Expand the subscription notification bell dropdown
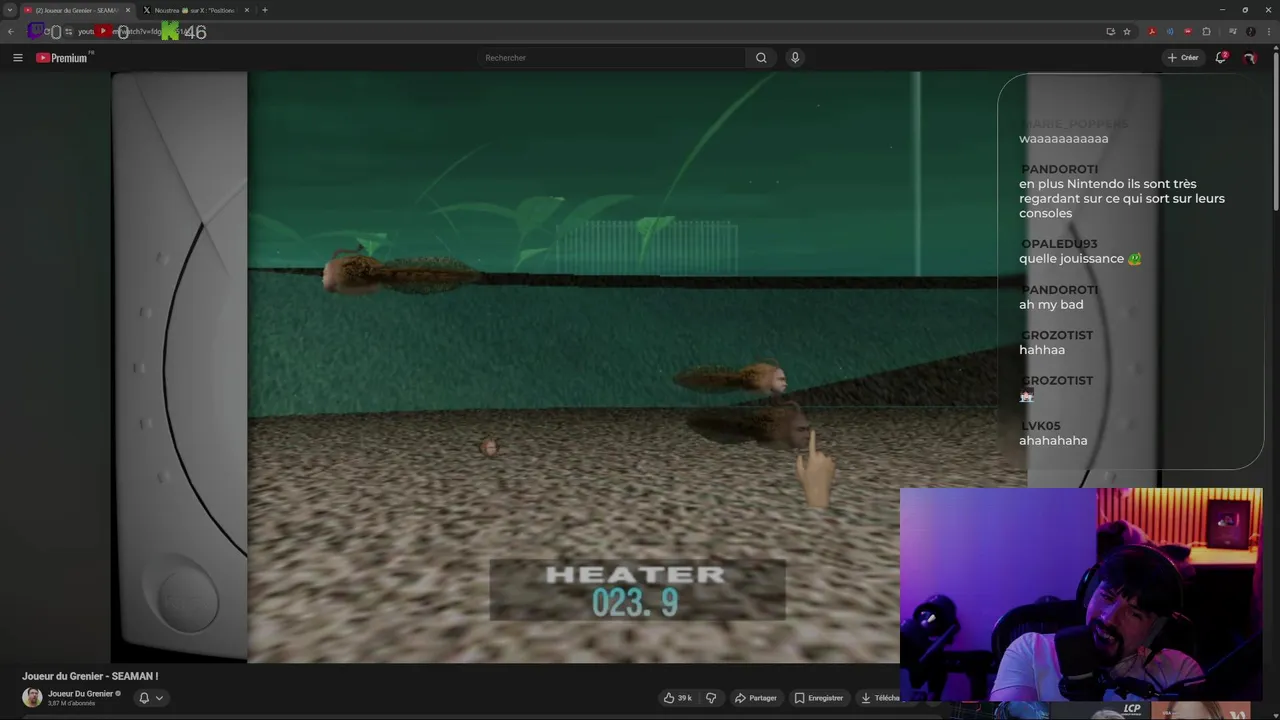The height and width of the screenshot is (720, 1280). (150, 698)
